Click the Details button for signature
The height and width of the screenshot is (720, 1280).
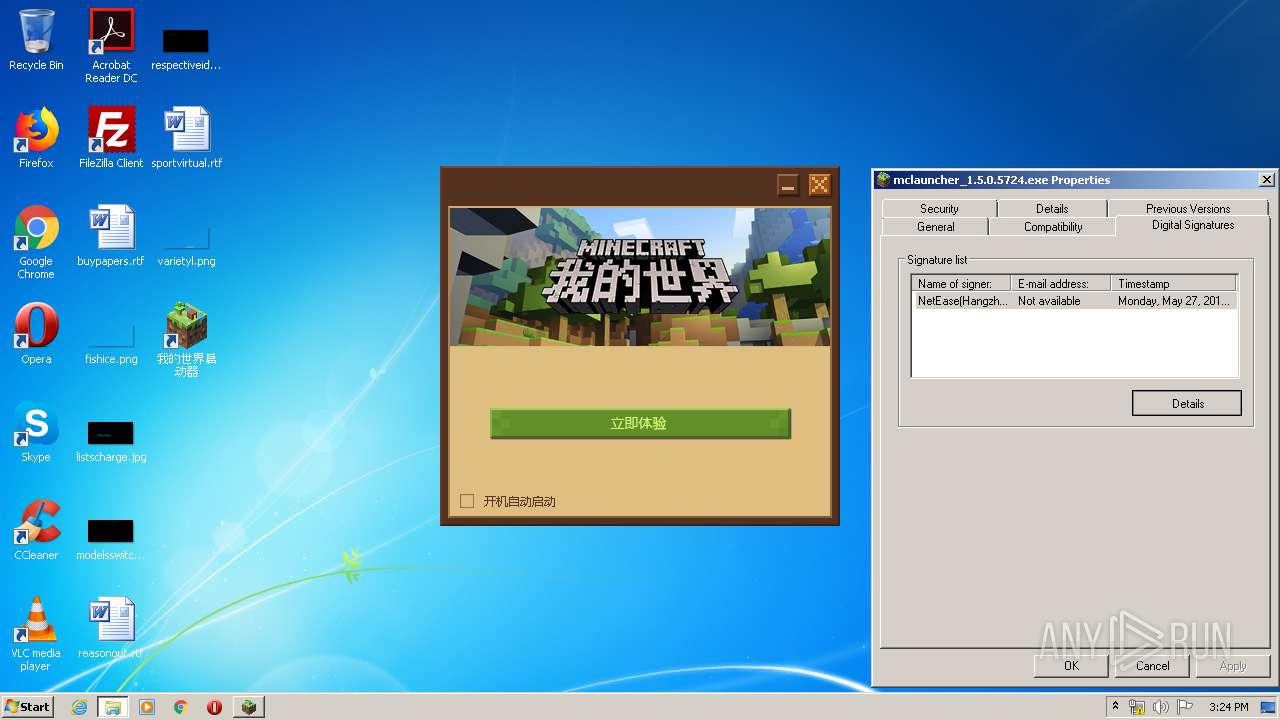click(1187, 403)
